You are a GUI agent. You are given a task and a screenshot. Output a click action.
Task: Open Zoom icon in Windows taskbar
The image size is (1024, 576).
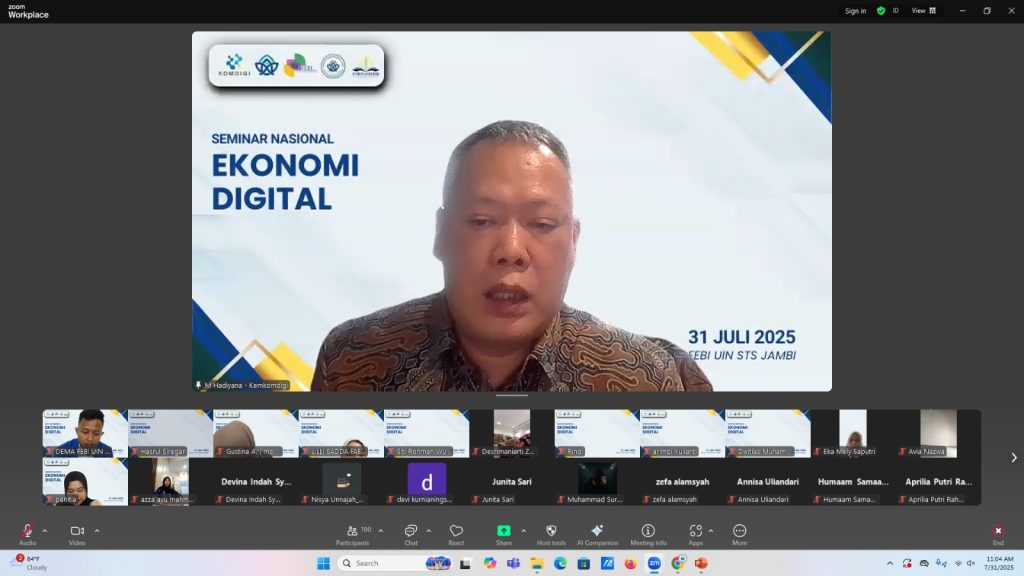(x=654, y=563)
